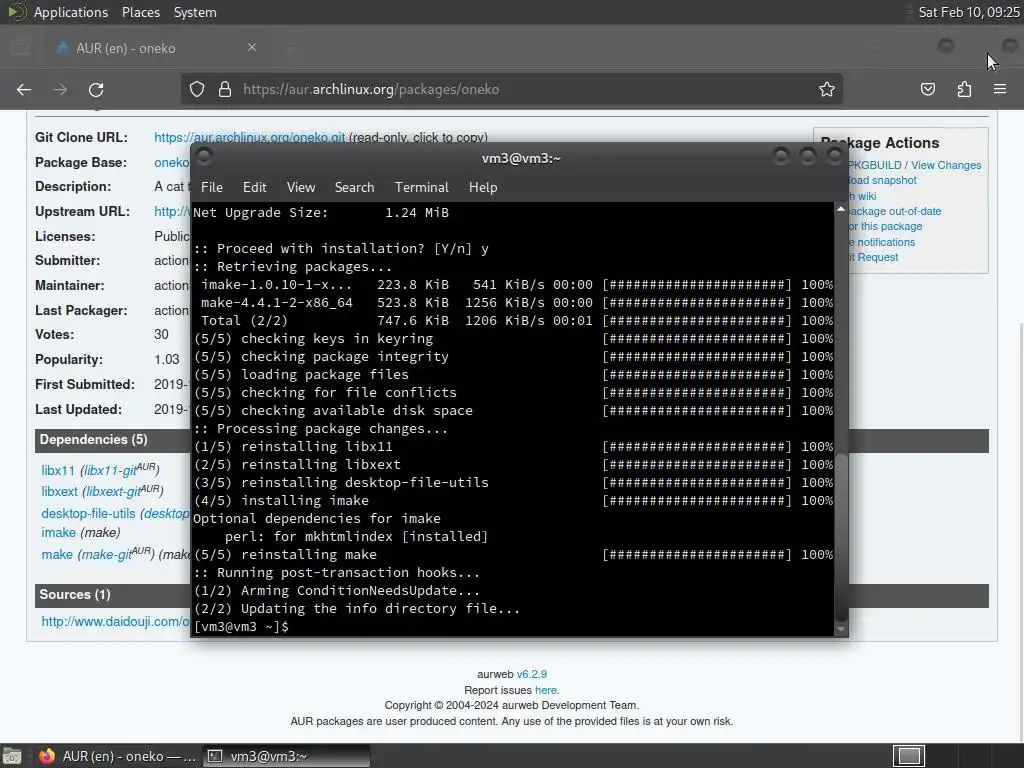Open the libx11-git AUR link
The width and height of the screenshot is (1024, 768).
click(120, 470)
